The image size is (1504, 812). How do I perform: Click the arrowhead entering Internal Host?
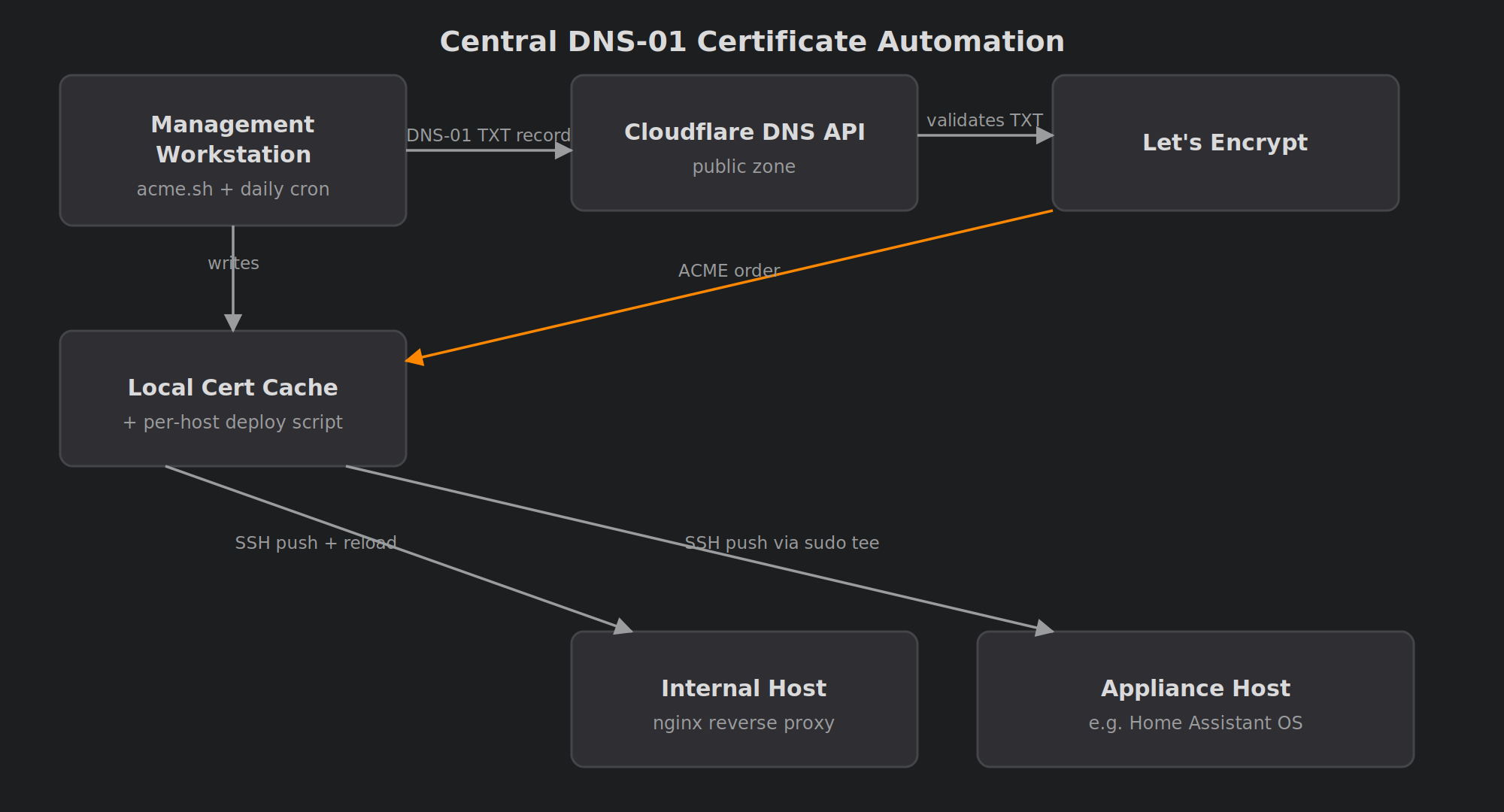coord(623,627)
